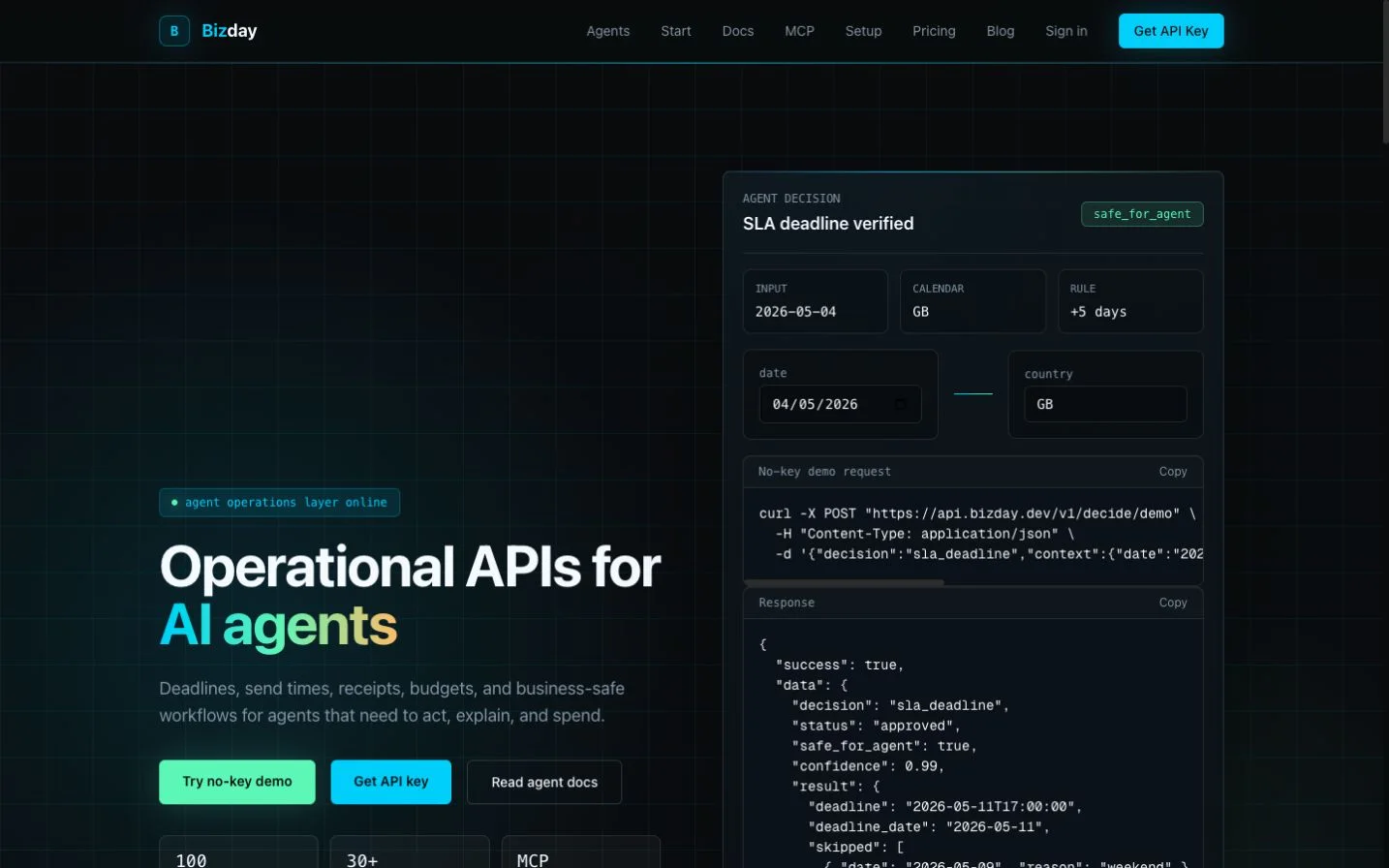
Task: Copy the Response JSON block
Action: [x=1173, y=603]
